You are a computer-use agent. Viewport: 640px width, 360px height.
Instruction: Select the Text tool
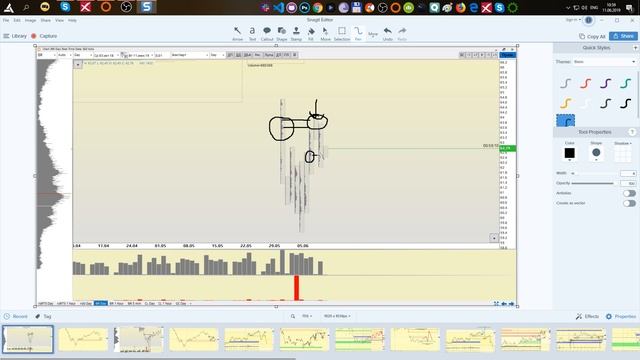[x=252, y=33]
